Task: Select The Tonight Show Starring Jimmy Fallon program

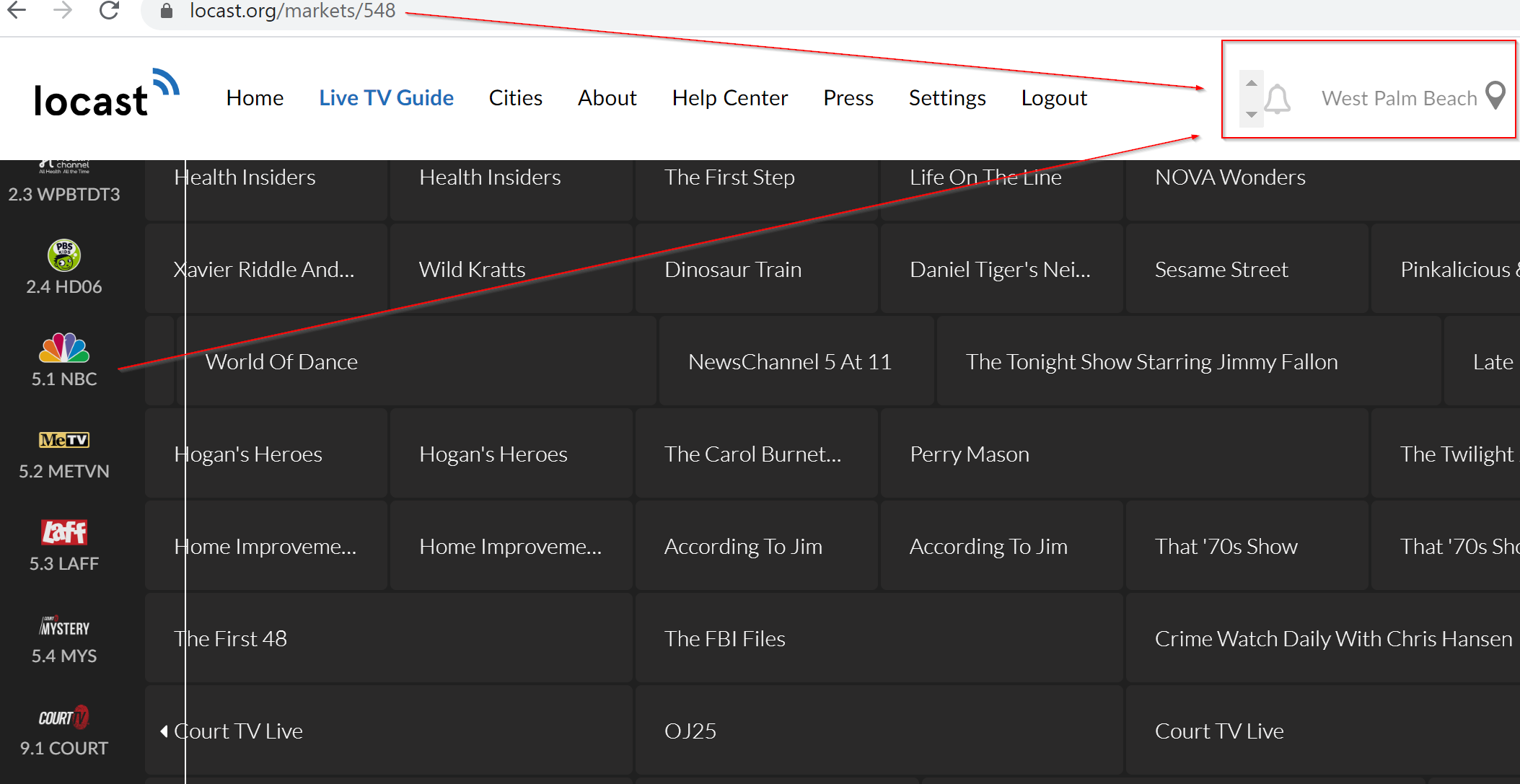Action: coord(1151,362)
